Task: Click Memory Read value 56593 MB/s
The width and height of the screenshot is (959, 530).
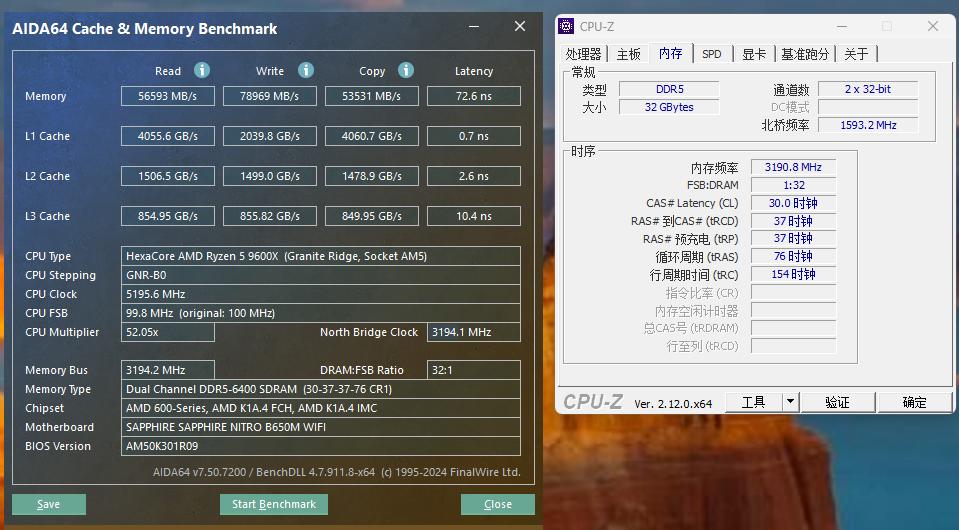Action: [168, 96]
